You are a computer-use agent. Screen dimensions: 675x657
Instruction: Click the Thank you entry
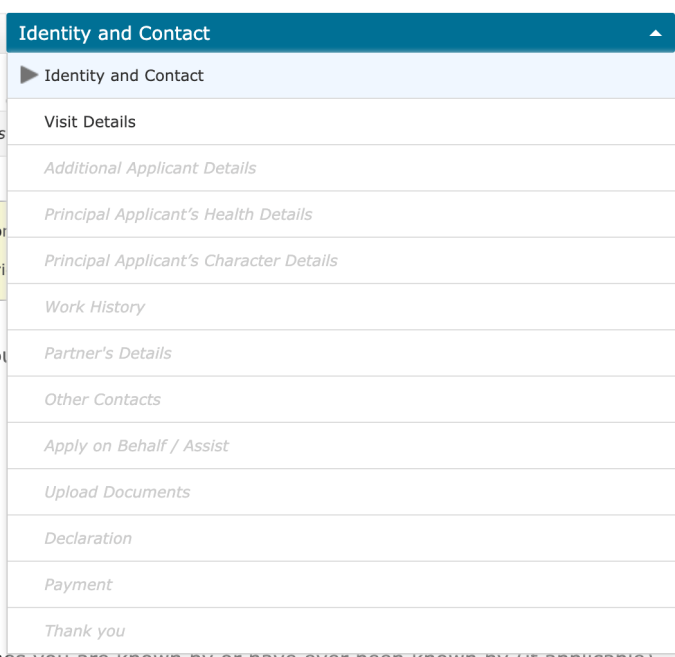tap(84, 631)
